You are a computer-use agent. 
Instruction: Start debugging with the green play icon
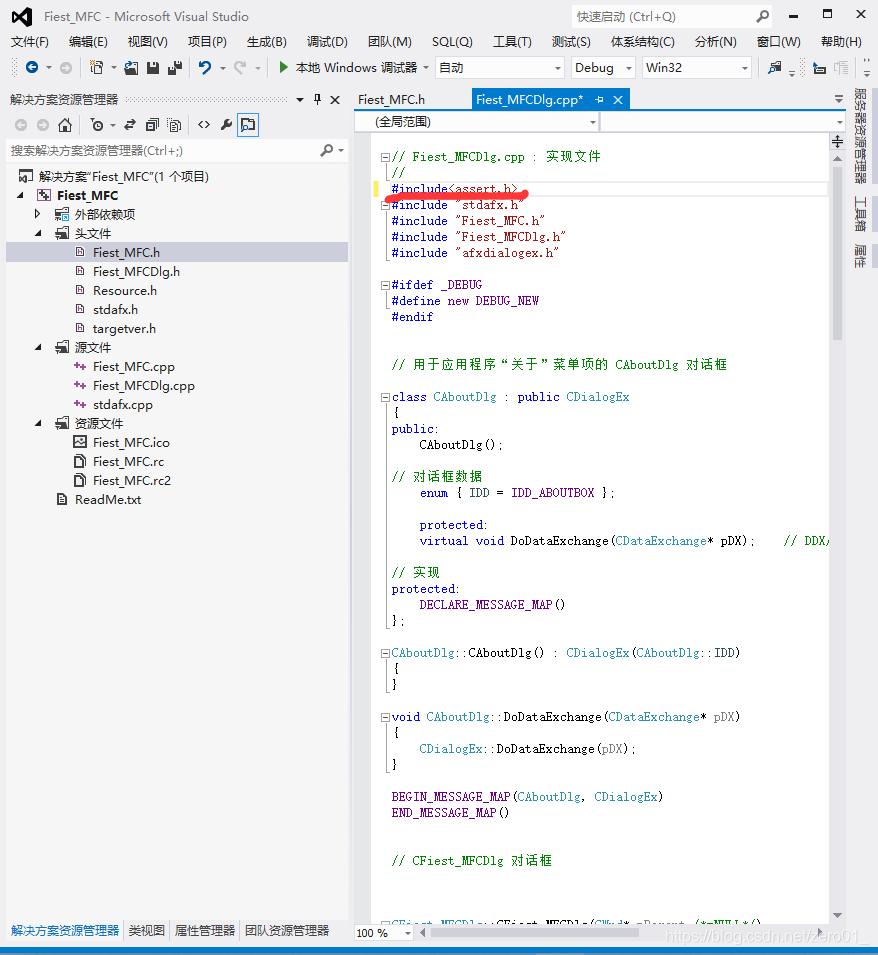(x=283, y=67)
